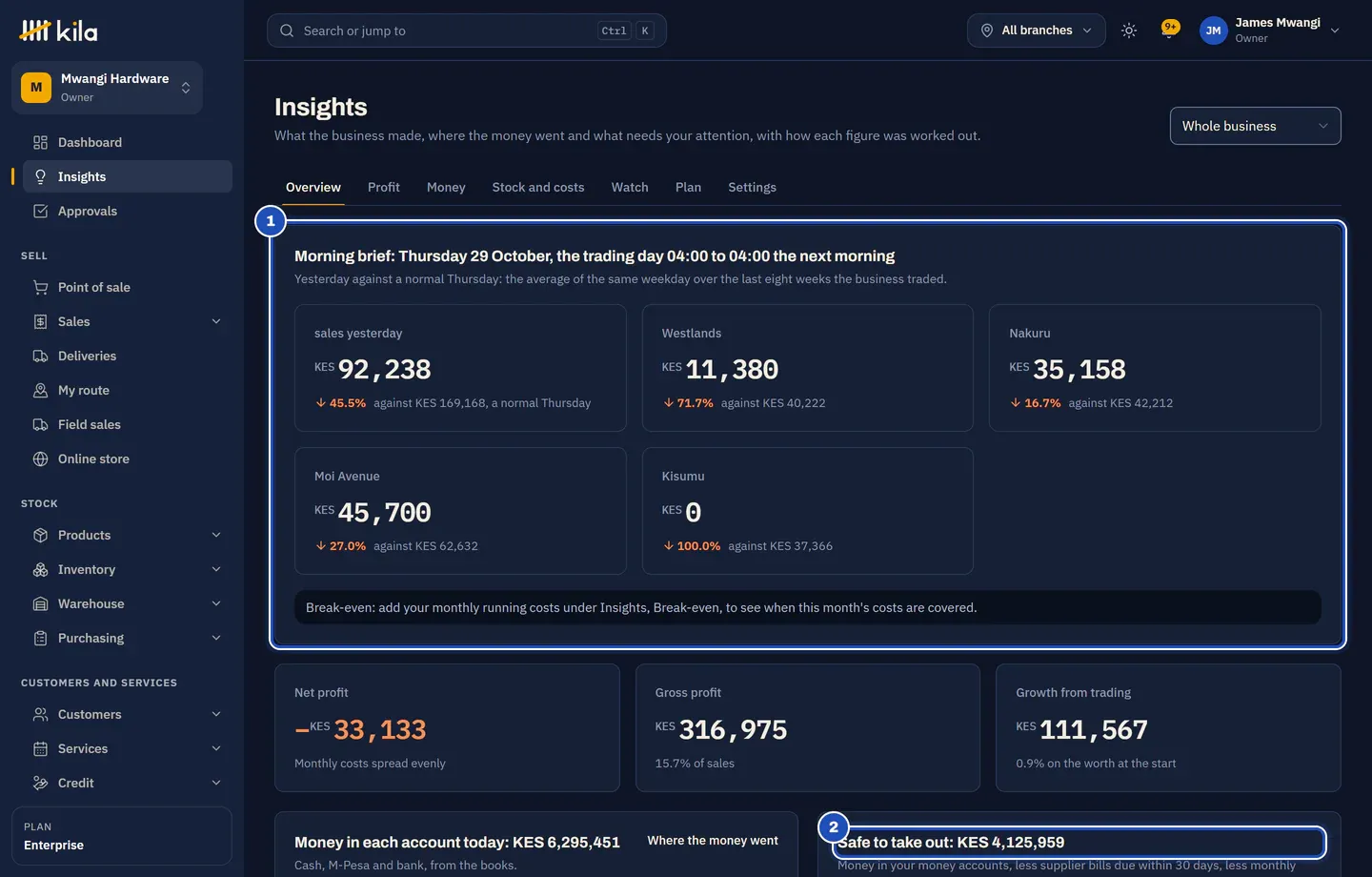This screenshot has height=877, width=1372.
Task: Open notifications with the 9+ badge
Action: pos(1170,30)
